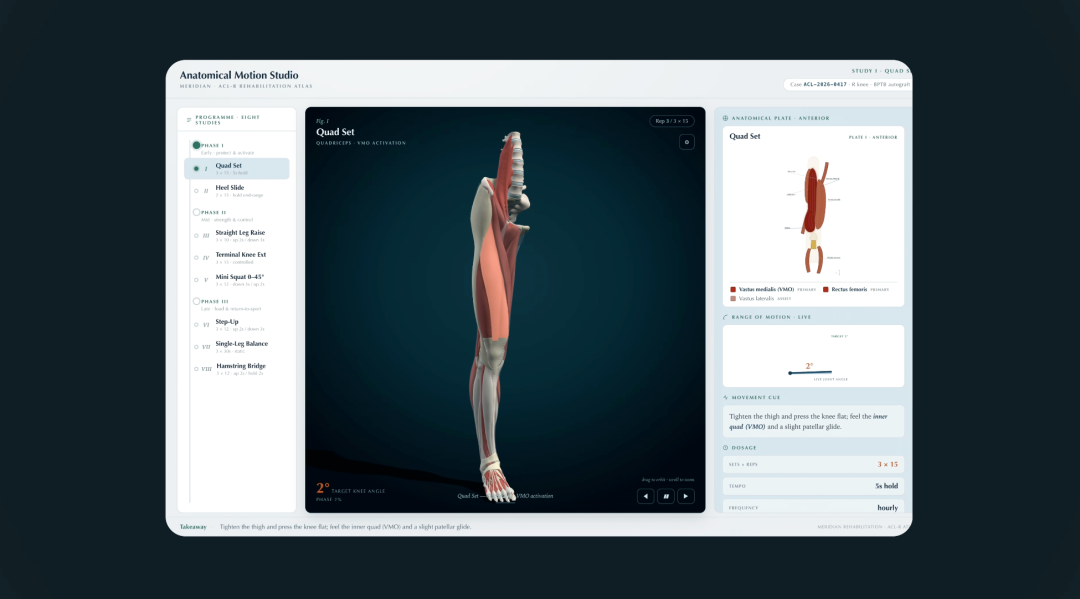Screen dimensions: 1080x599
Task: Click the next-step playback arrow
Action: [685, 496]
